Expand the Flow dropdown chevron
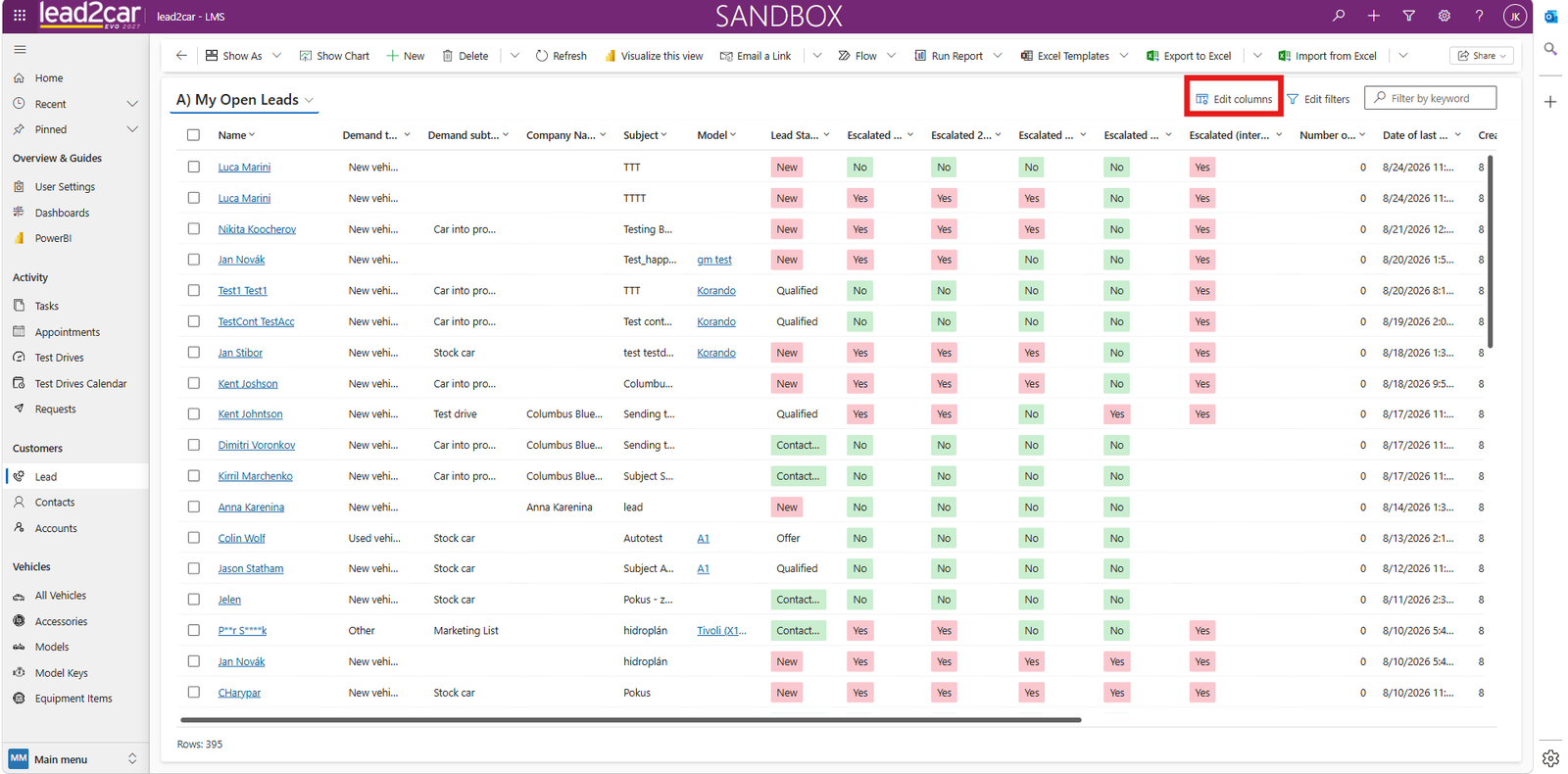 click(x=891, y=56)
